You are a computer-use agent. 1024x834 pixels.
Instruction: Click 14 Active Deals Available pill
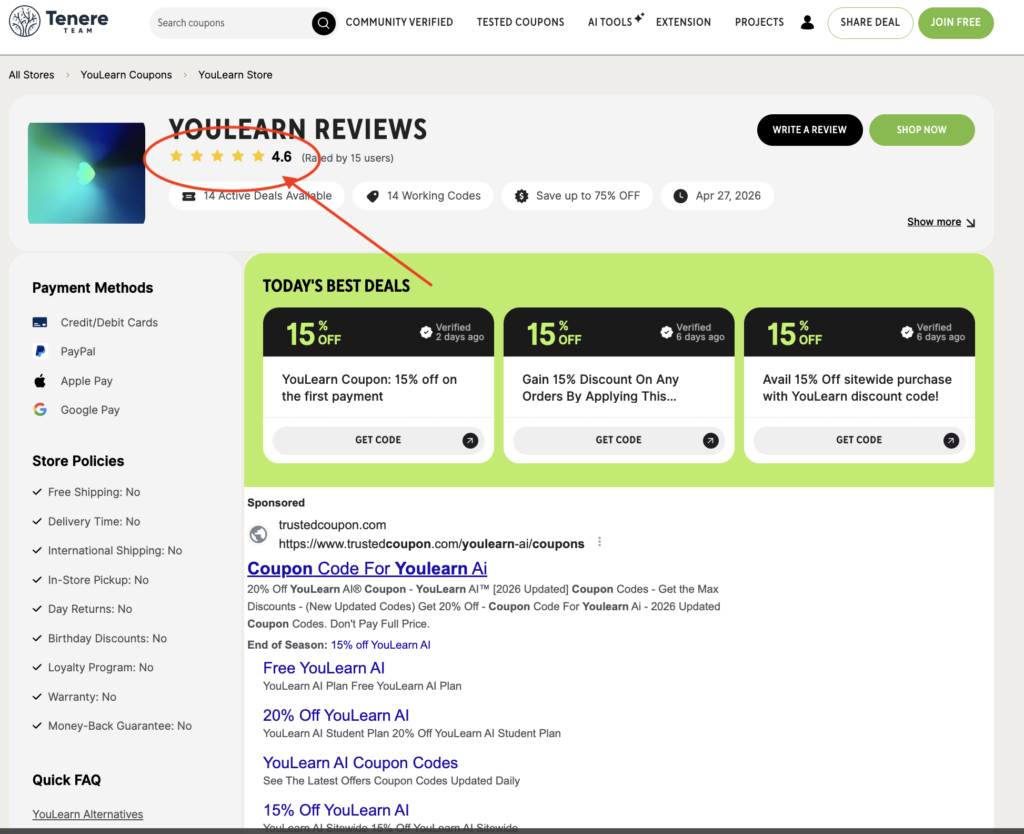[257, 196]
